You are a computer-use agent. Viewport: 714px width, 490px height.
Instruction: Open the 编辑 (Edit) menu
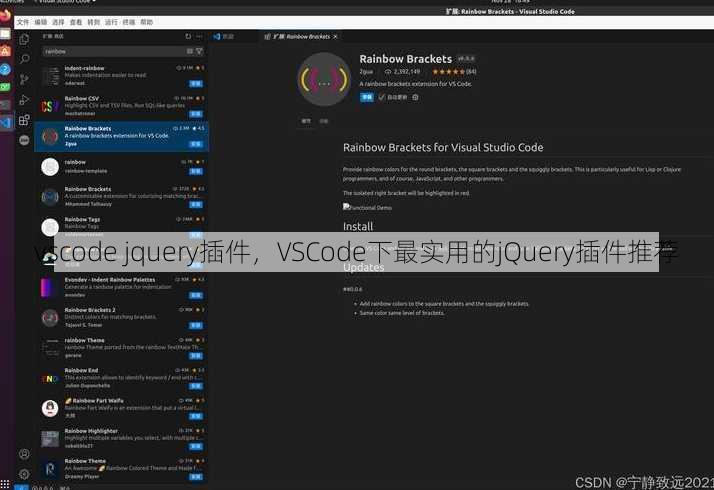click(x=41, y=22)
